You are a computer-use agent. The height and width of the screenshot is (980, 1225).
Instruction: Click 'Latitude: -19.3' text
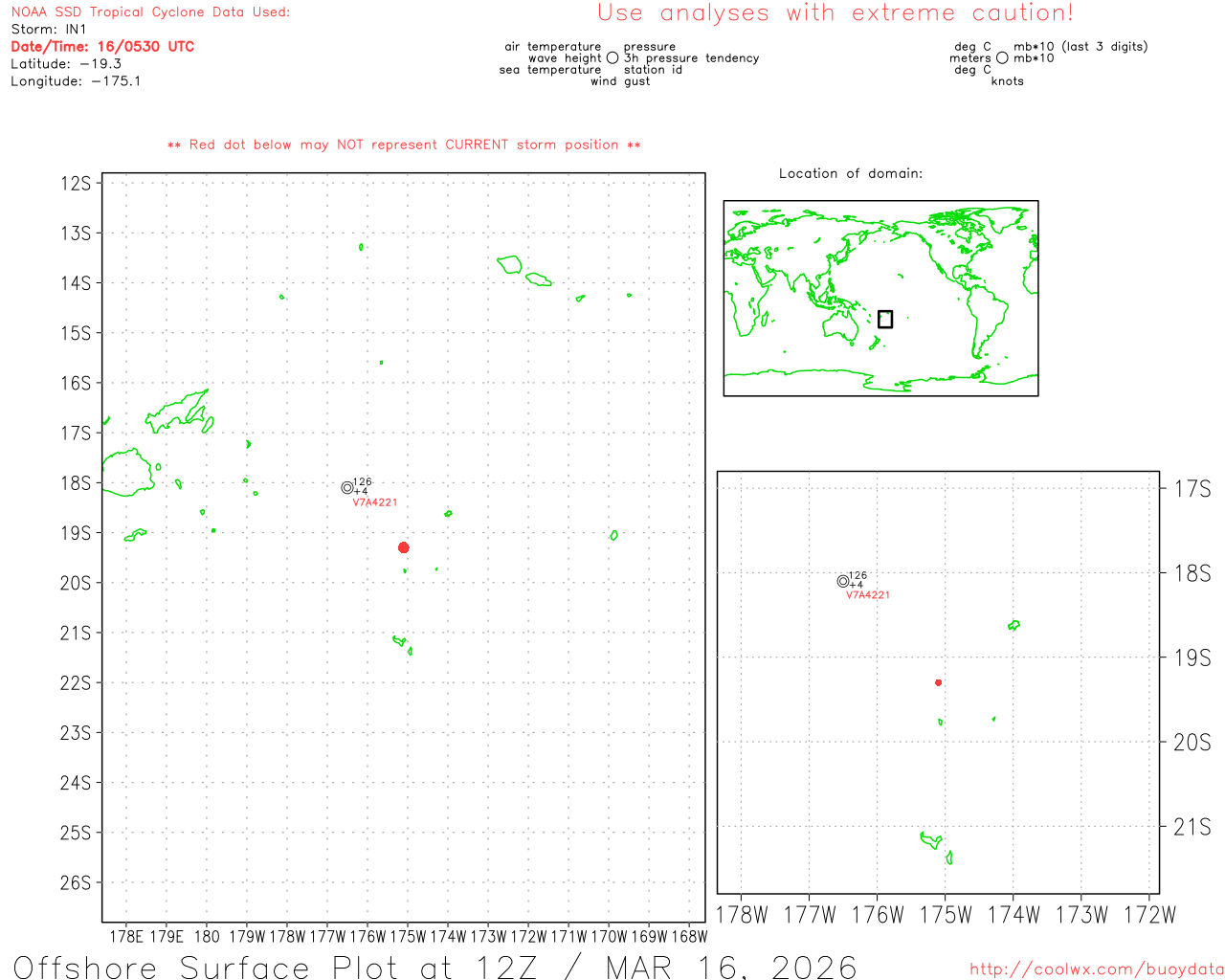click(66, 64)
